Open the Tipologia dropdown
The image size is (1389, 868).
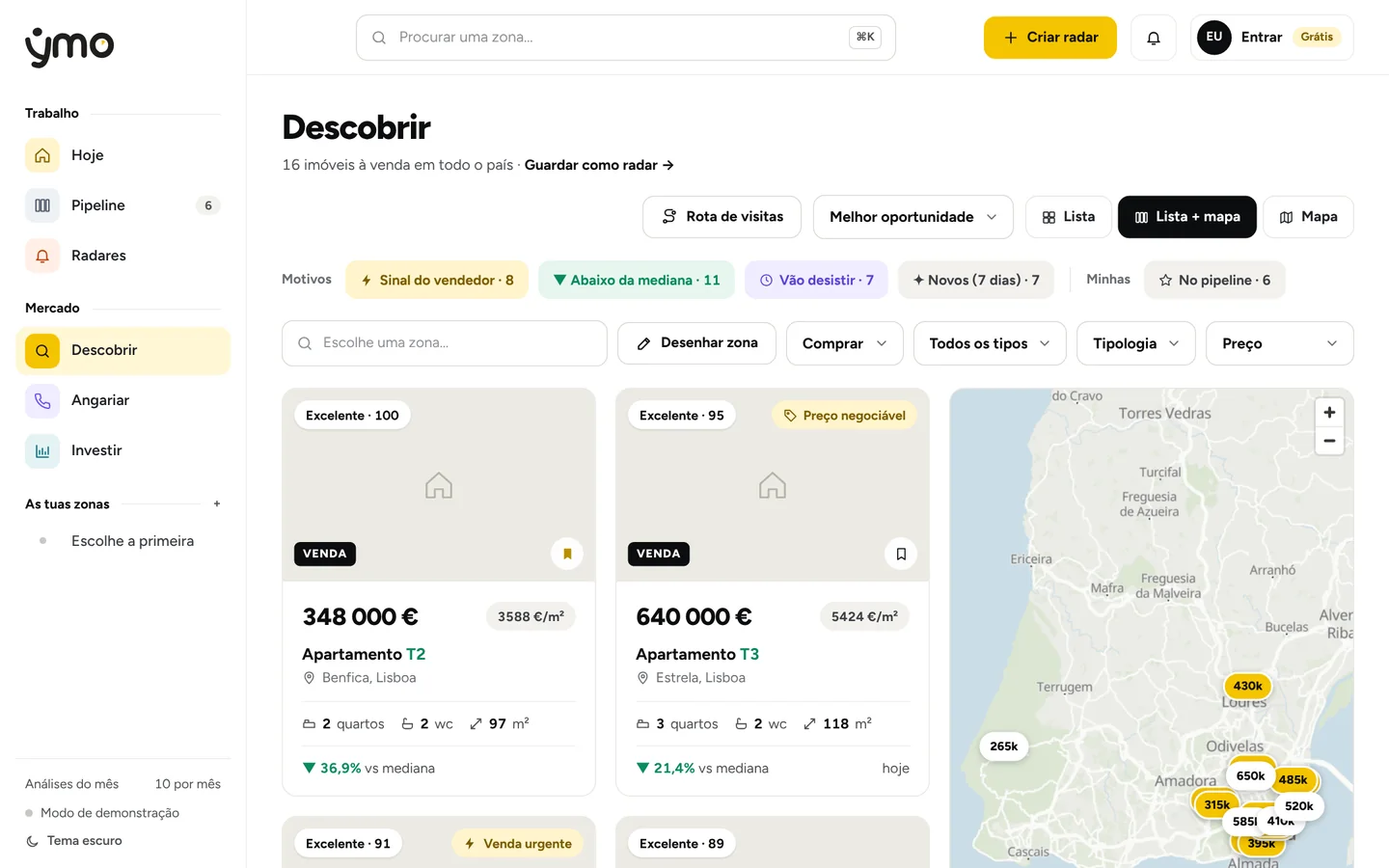(1135, 343)
